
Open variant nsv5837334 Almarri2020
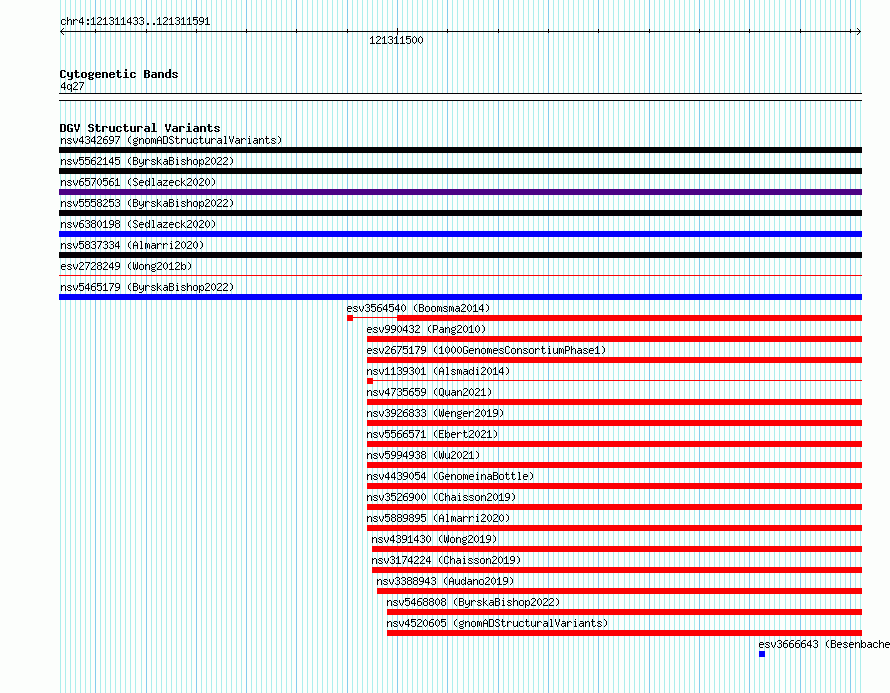(x=132, y=245)
